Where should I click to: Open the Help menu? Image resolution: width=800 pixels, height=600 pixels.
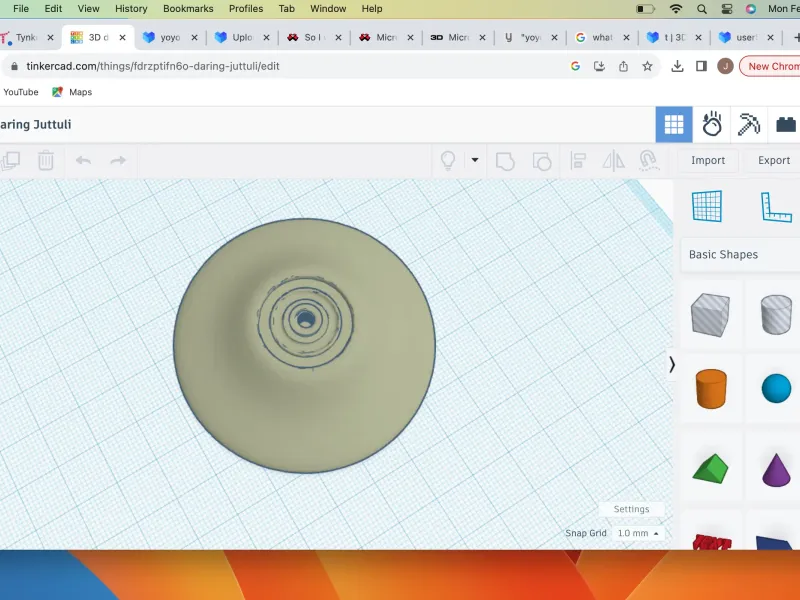pos(372,9)
